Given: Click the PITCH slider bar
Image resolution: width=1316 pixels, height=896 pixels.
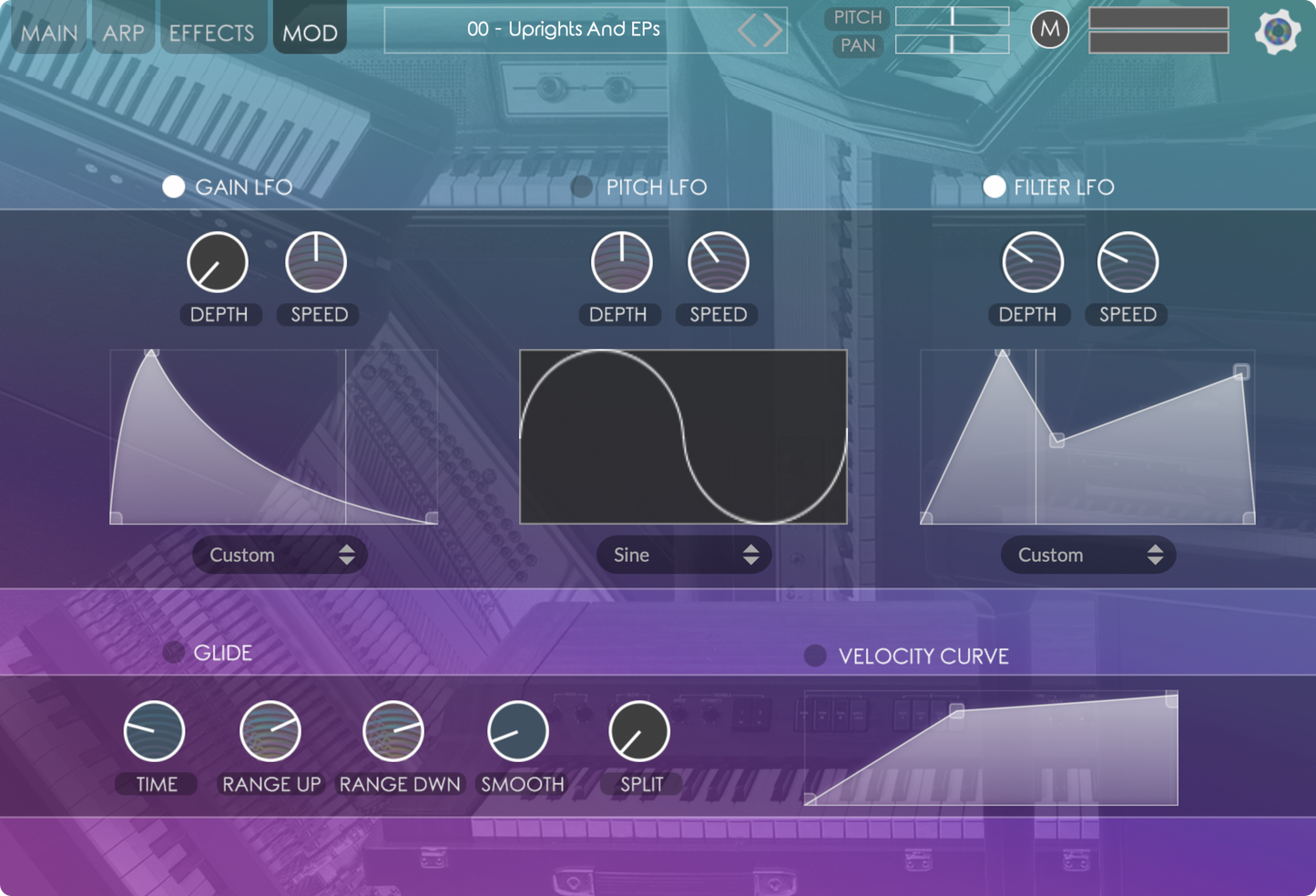Looking at the screenshot, I should (952, 16).
